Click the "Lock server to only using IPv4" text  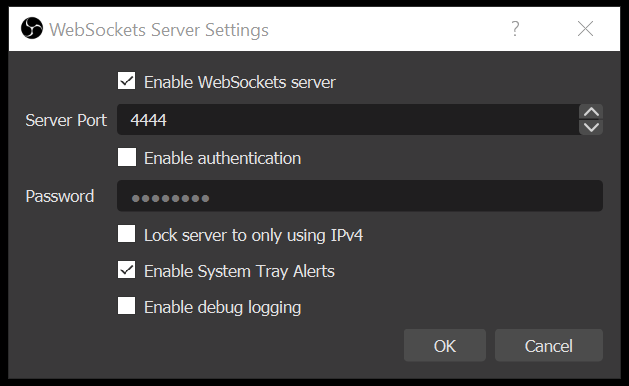click(253, 236)
